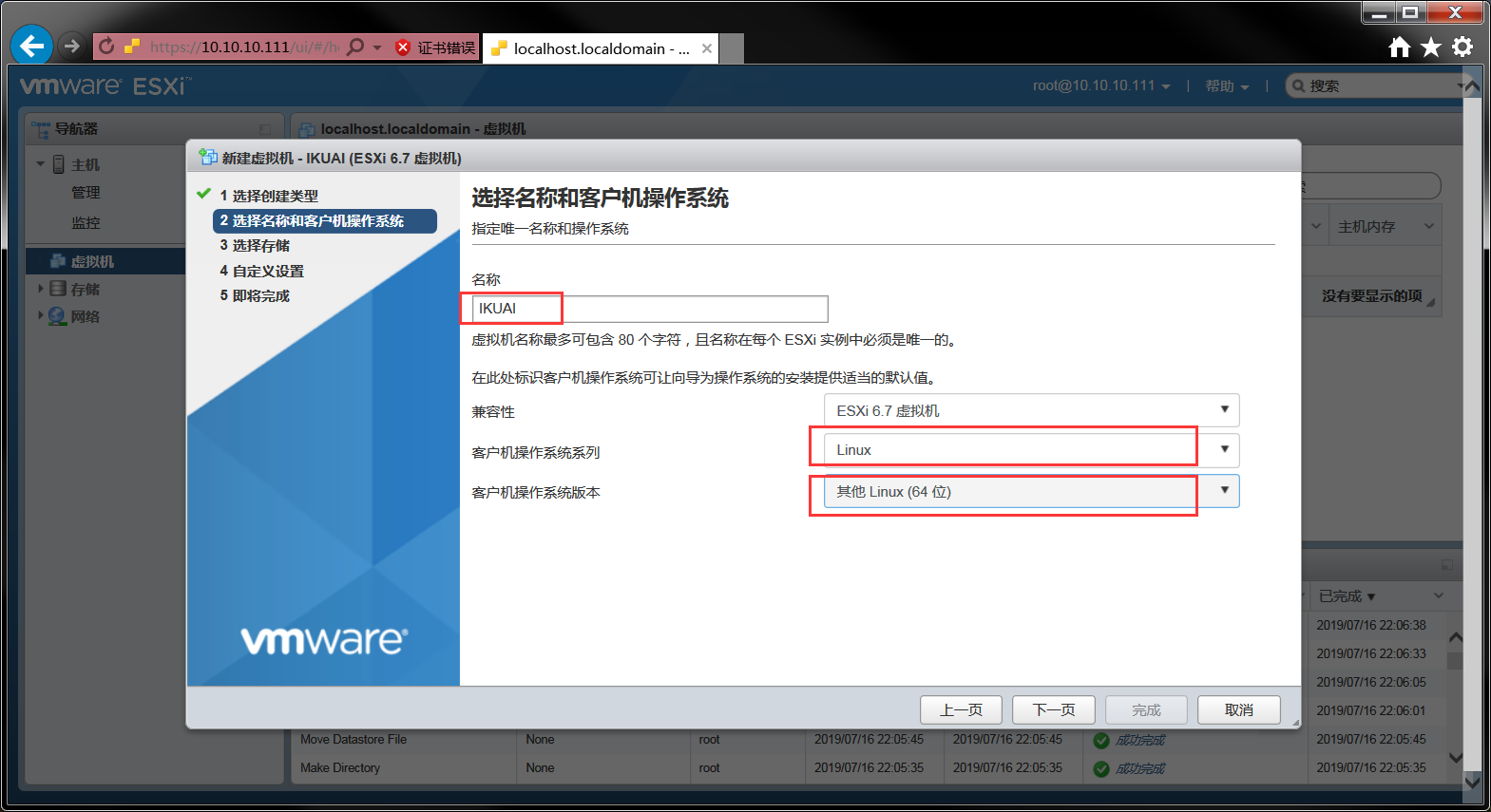Minimize the 导航器 navigator panel
The image size is (1491, 812).
pos(265,129)
